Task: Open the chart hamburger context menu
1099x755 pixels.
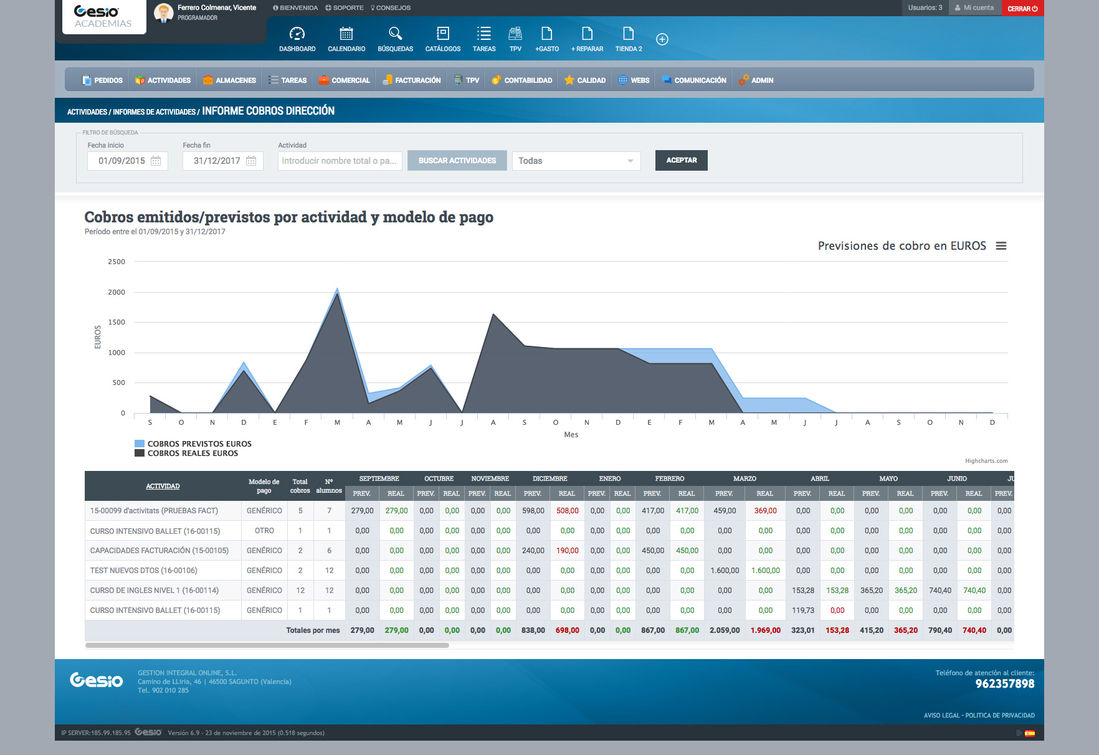Action: click(x=1002, y=246)
